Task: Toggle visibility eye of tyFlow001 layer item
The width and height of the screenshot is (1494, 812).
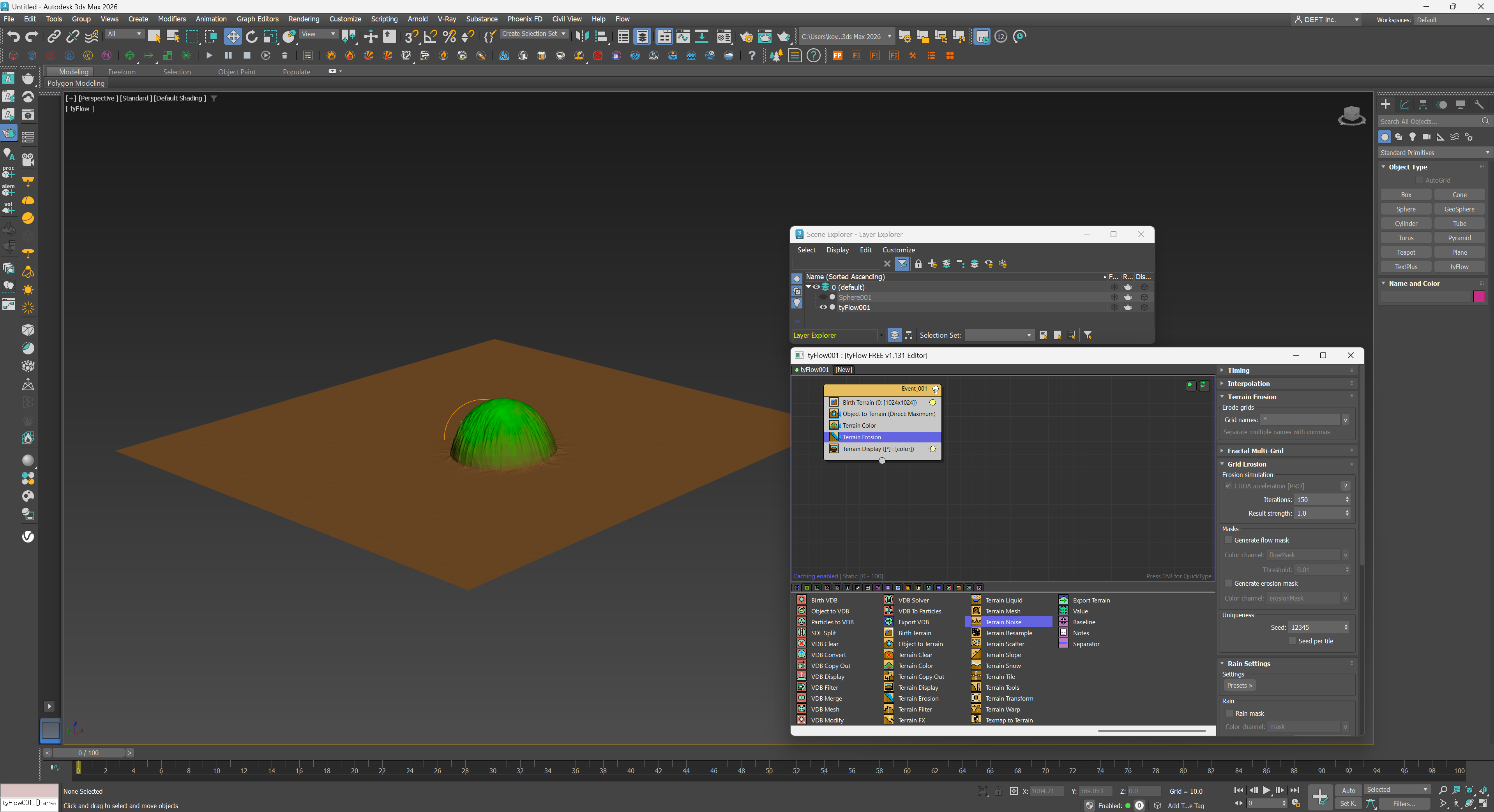Action: tap(822, 308)
